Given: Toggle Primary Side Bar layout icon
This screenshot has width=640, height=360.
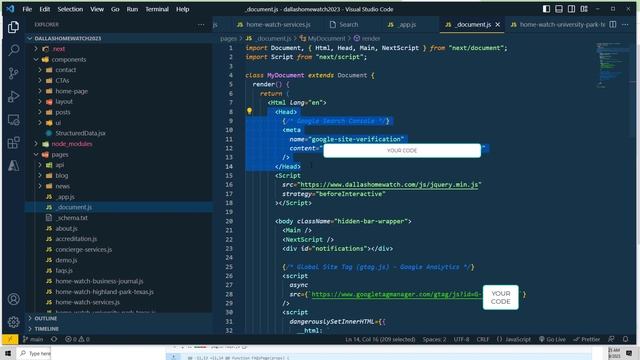Looking at the screenshot, I should [x=546, y=9].
